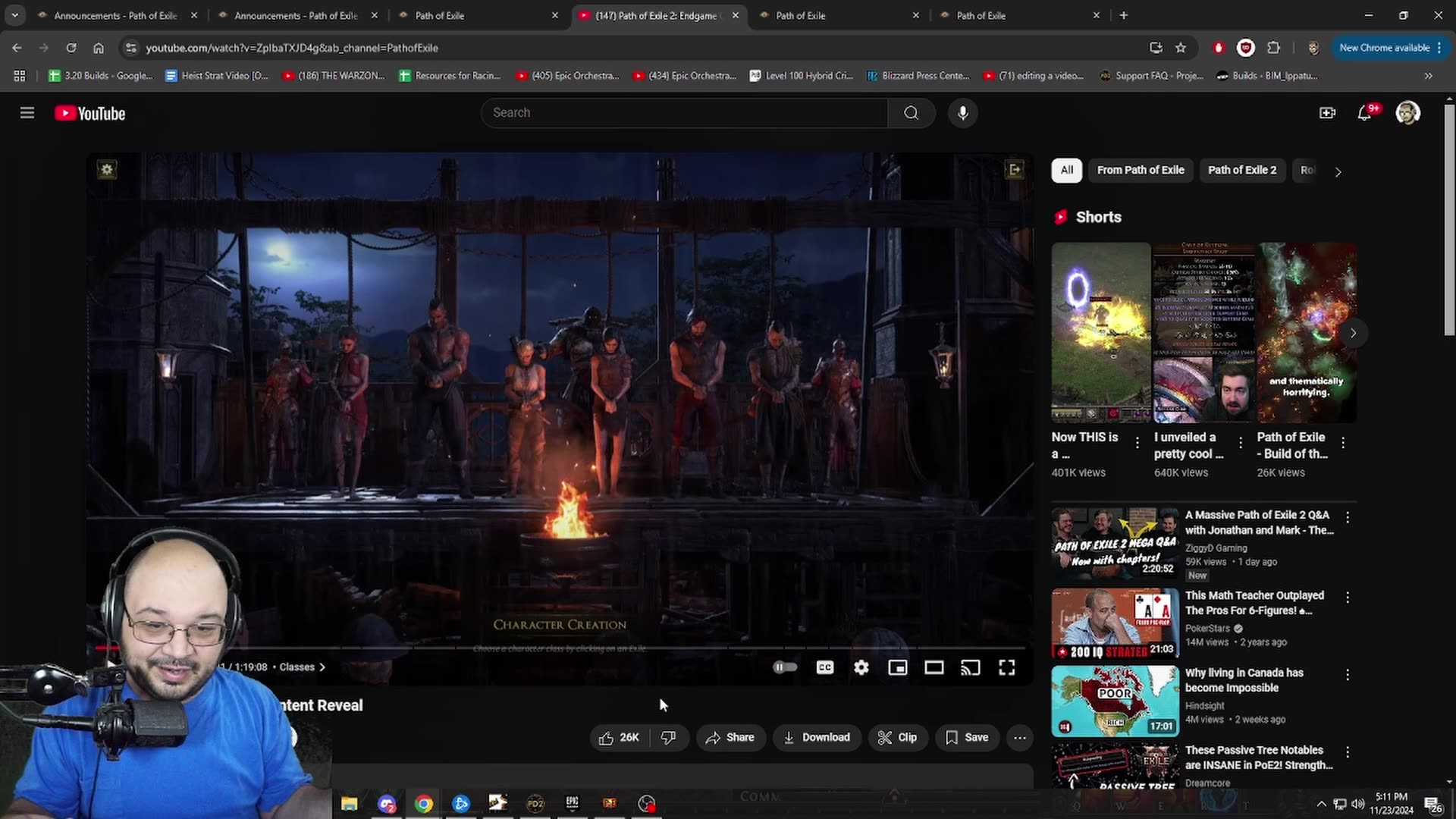Cast video to a TV
The width and height of the screenshot is (1456, 819).
click(x=971, y=667)
